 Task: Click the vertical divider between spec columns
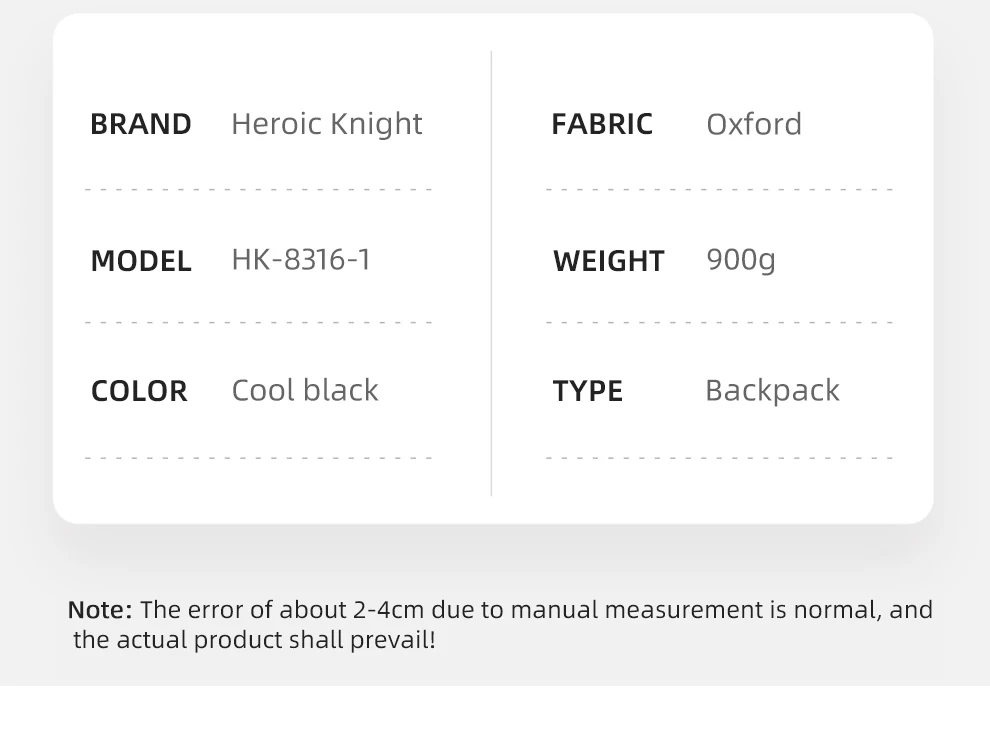pos(491,273)
